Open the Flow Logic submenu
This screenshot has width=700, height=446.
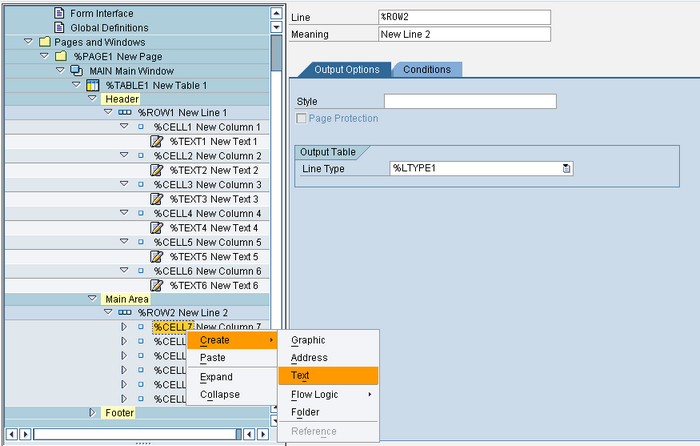pyautogui.click(x=328, y=395)
